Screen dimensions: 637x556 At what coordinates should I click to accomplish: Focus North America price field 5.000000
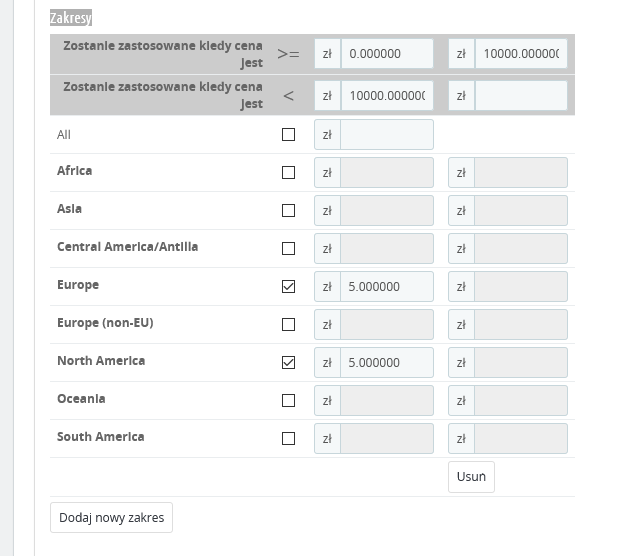tap(386, 363)
